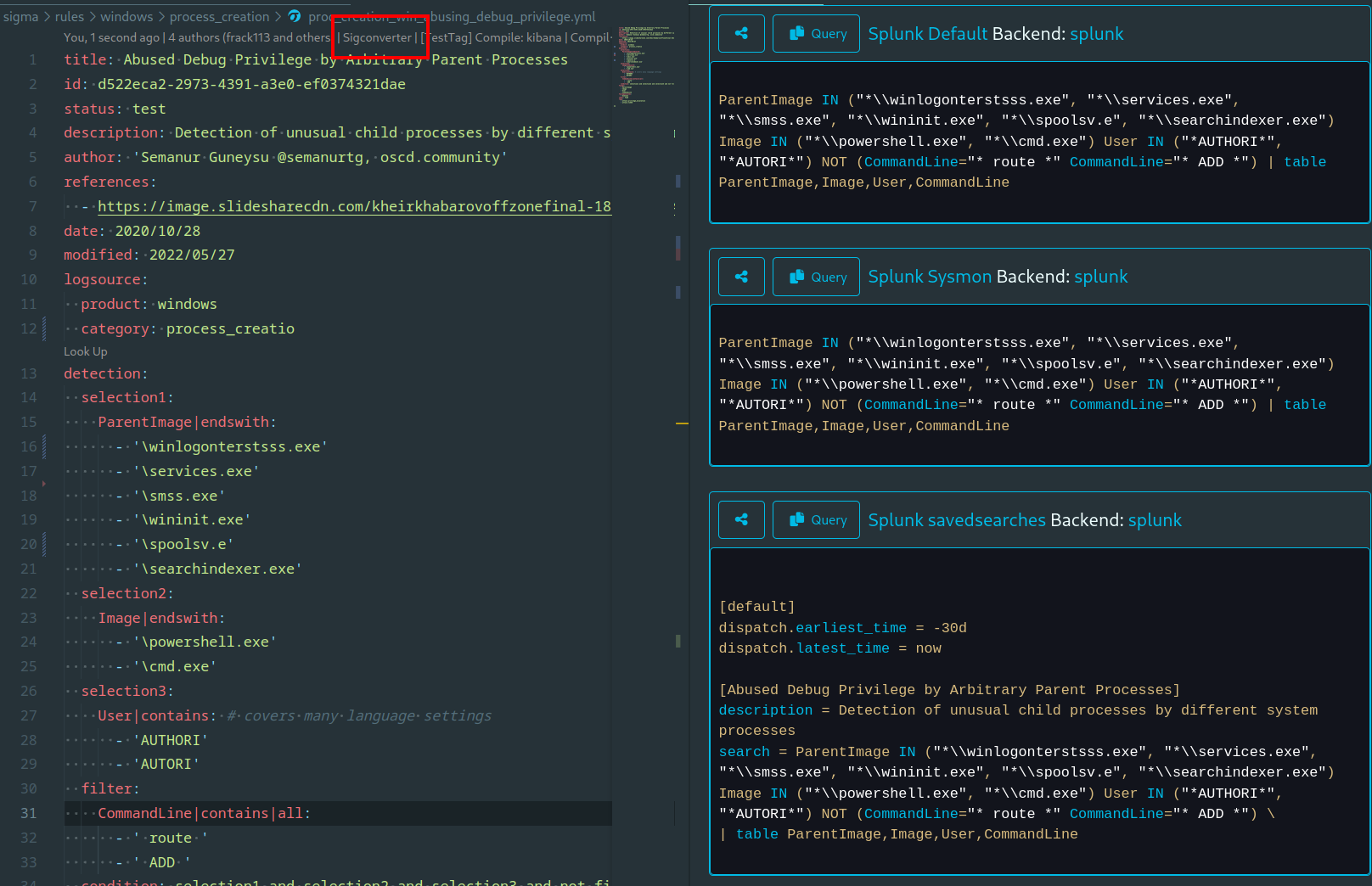Click the 'Splunk Default' heading link

[928, 33]
